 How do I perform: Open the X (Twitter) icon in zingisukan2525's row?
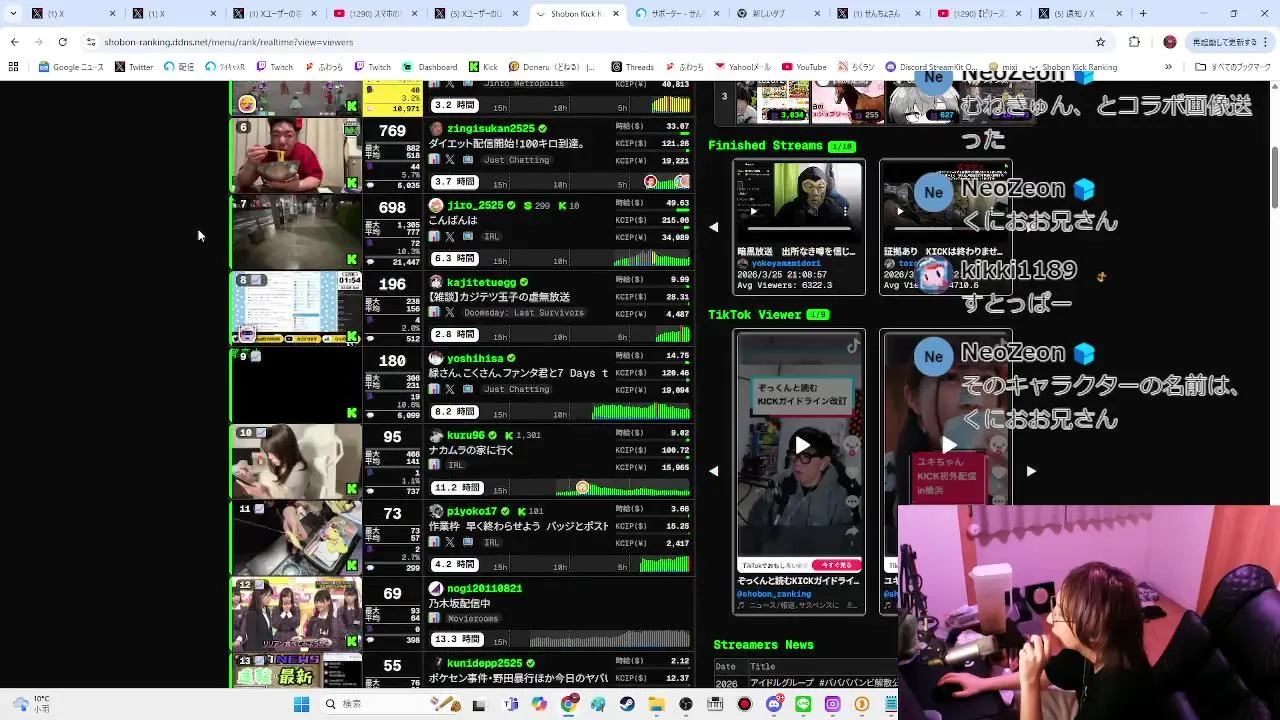(450, 160)
